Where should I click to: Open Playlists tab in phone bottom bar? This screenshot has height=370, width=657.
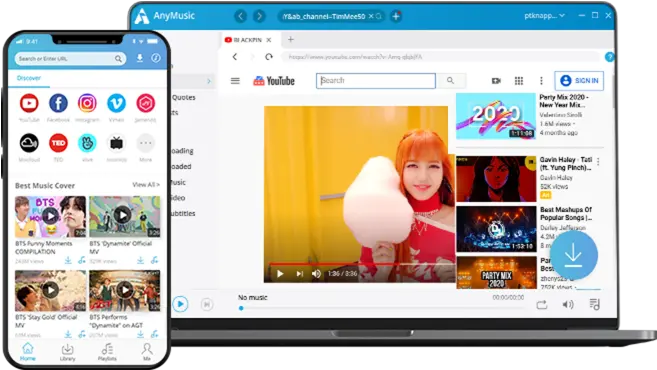pos(107,352)
